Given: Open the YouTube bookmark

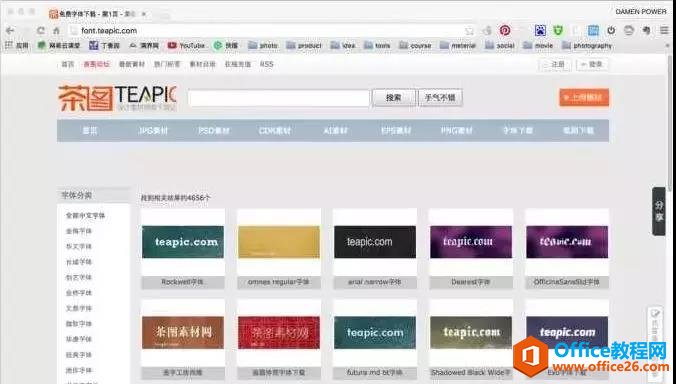Looking at the screenshot, I should coord(186,45).
